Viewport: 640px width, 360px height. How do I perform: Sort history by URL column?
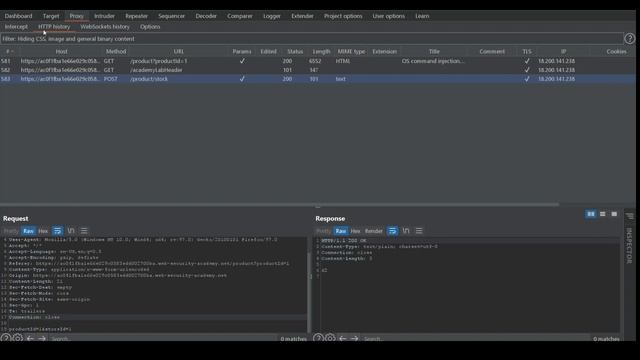pyautogui.click(x=178, y=51)
